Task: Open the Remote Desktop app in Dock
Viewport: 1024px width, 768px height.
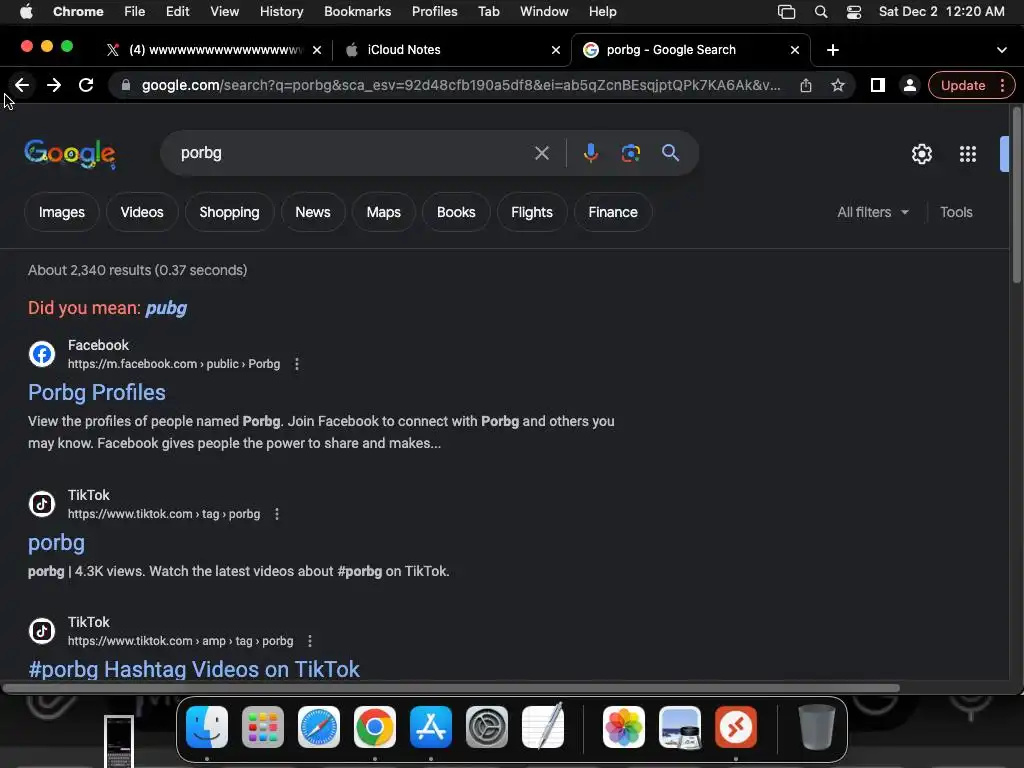Action: tap(736, 726)
